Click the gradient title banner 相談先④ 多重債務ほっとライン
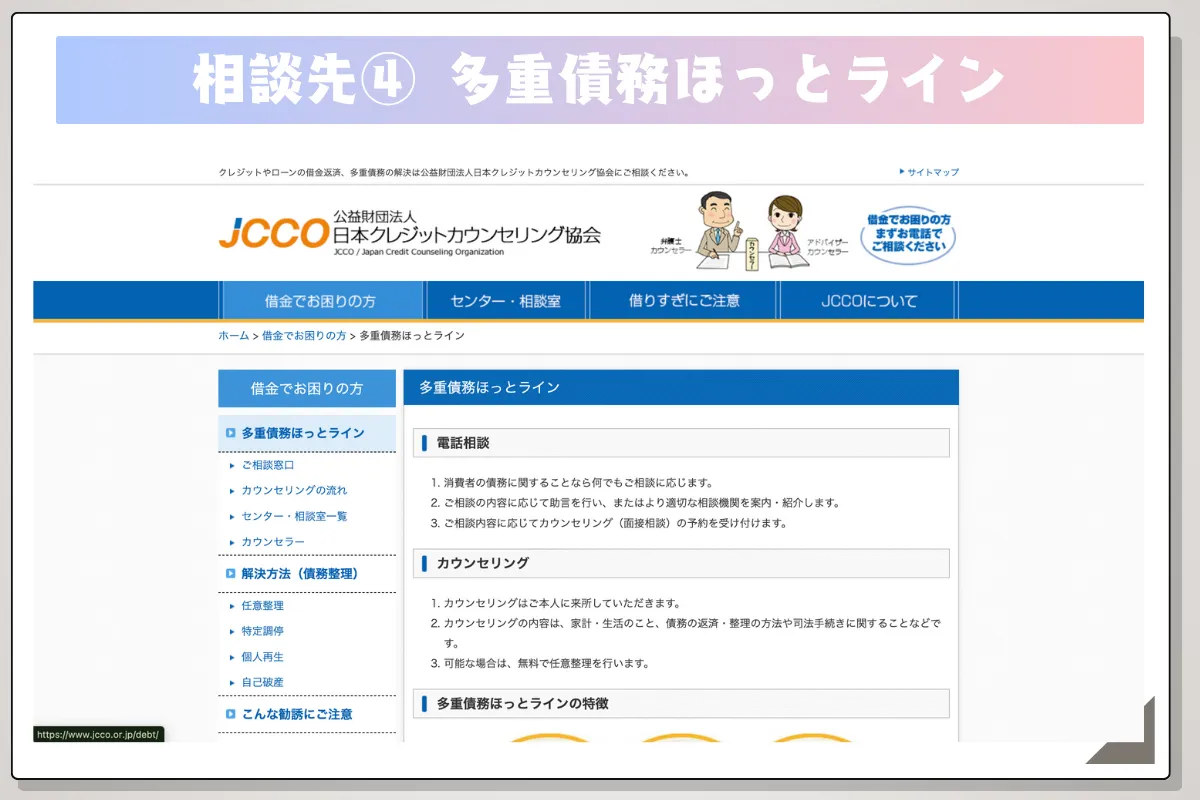 click(x=600, y=80)
